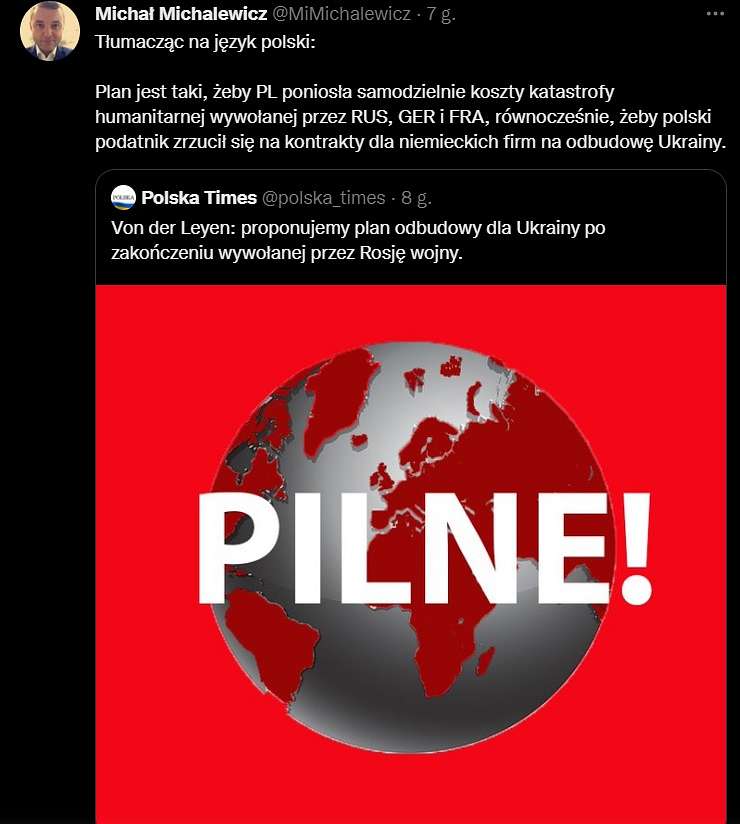Click the Polska Times display name

click(199, 198)
